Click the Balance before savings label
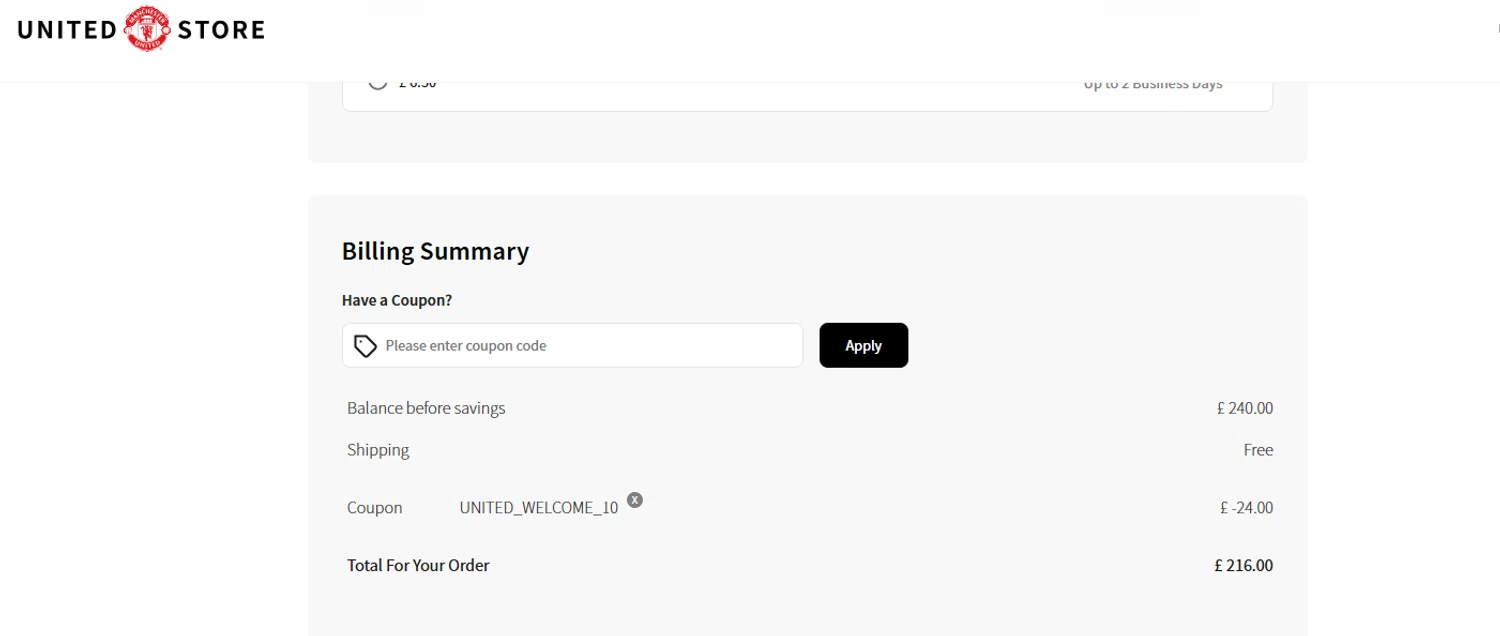This screenshot has width=1500, height=636. 426,408
